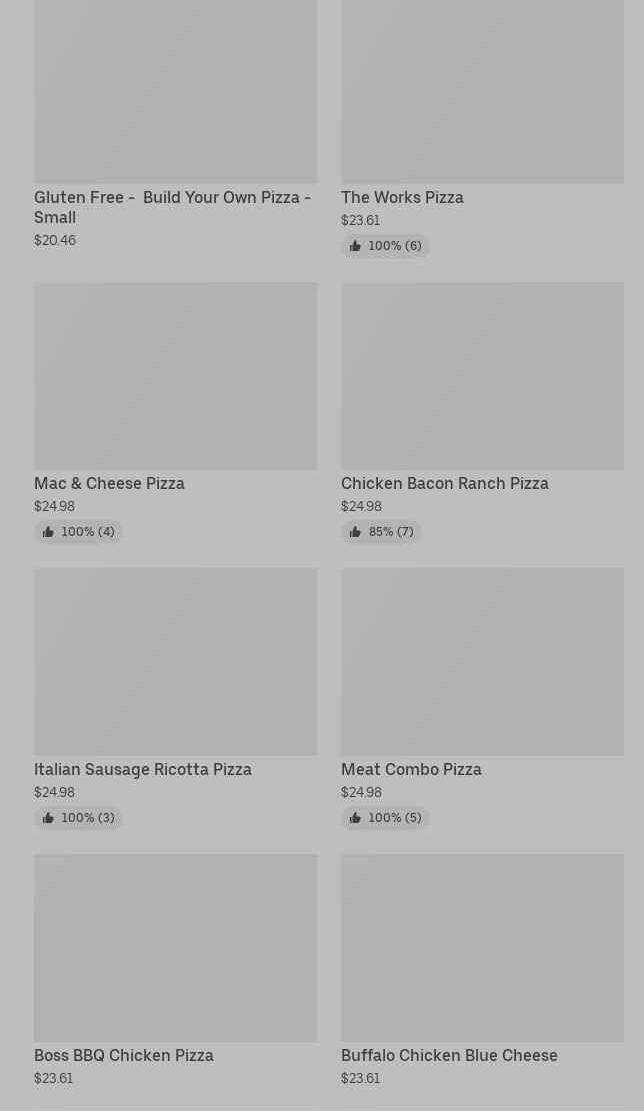
Task: Select Gluten Free Build Your Own Pizza title
Action: pyautogui.click(x=173, y=207)
